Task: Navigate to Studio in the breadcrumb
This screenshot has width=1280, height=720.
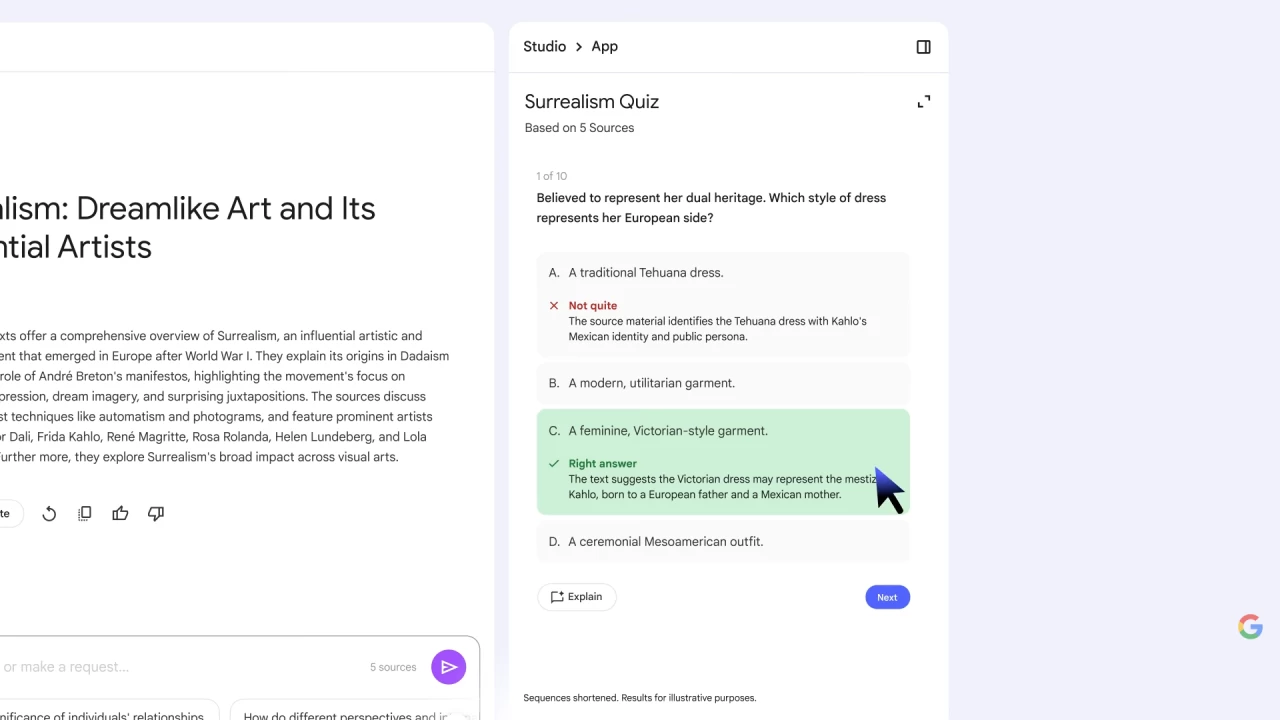Action: (x=544, y=46)
